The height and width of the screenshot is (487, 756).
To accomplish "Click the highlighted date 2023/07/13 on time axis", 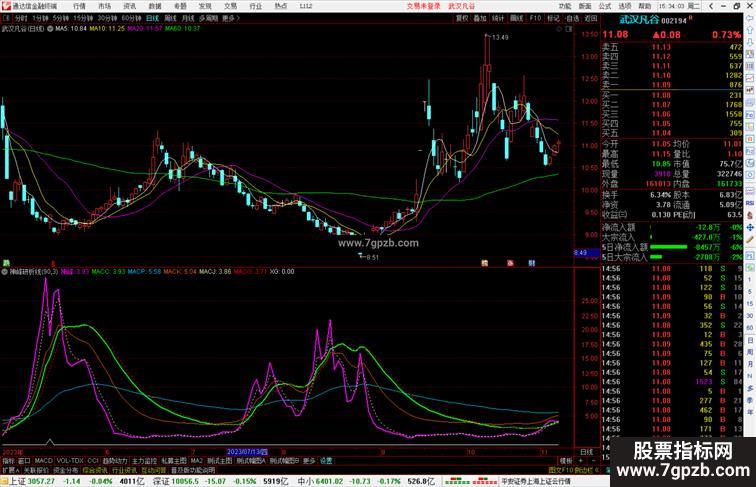I will coord(247,452).
